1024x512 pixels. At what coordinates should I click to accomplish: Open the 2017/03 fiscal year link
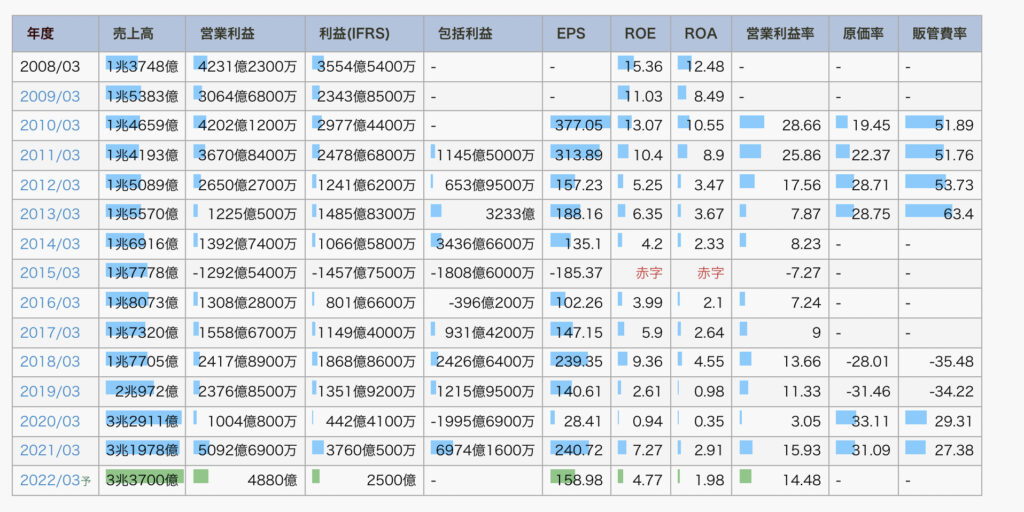[x=50, y=332]
